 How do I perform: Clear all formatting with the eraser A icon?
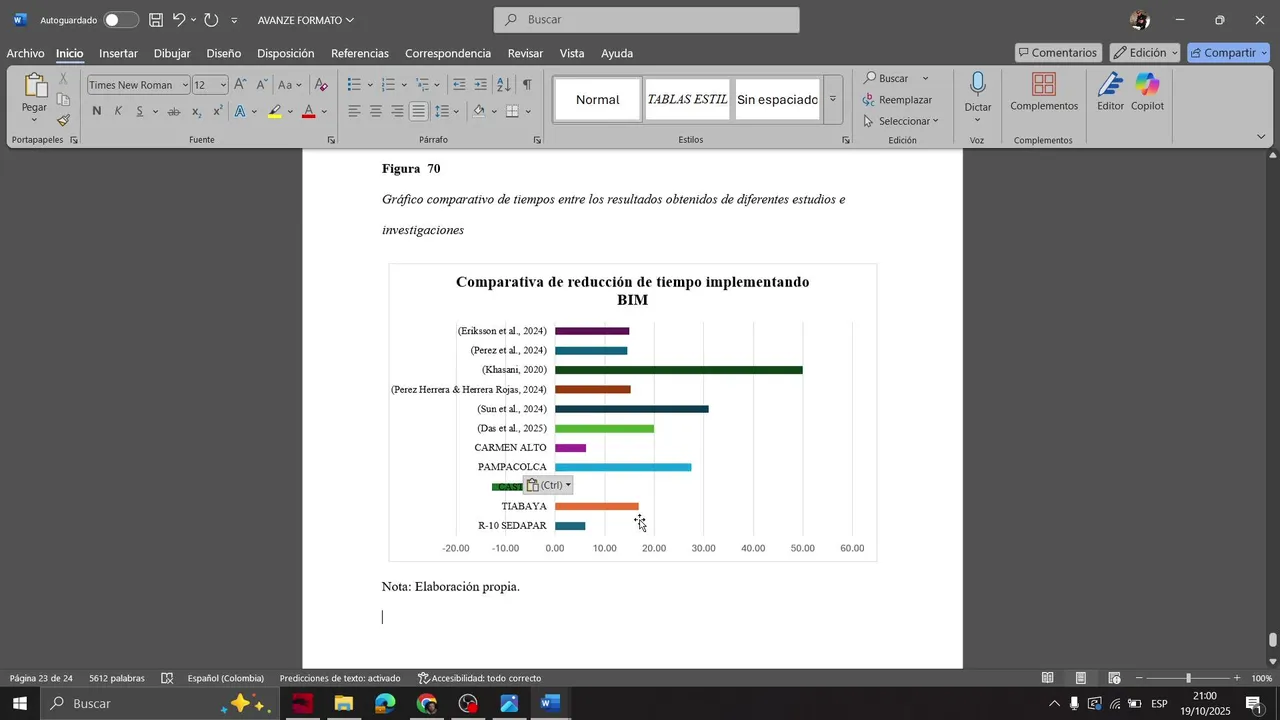coord(321,85)
